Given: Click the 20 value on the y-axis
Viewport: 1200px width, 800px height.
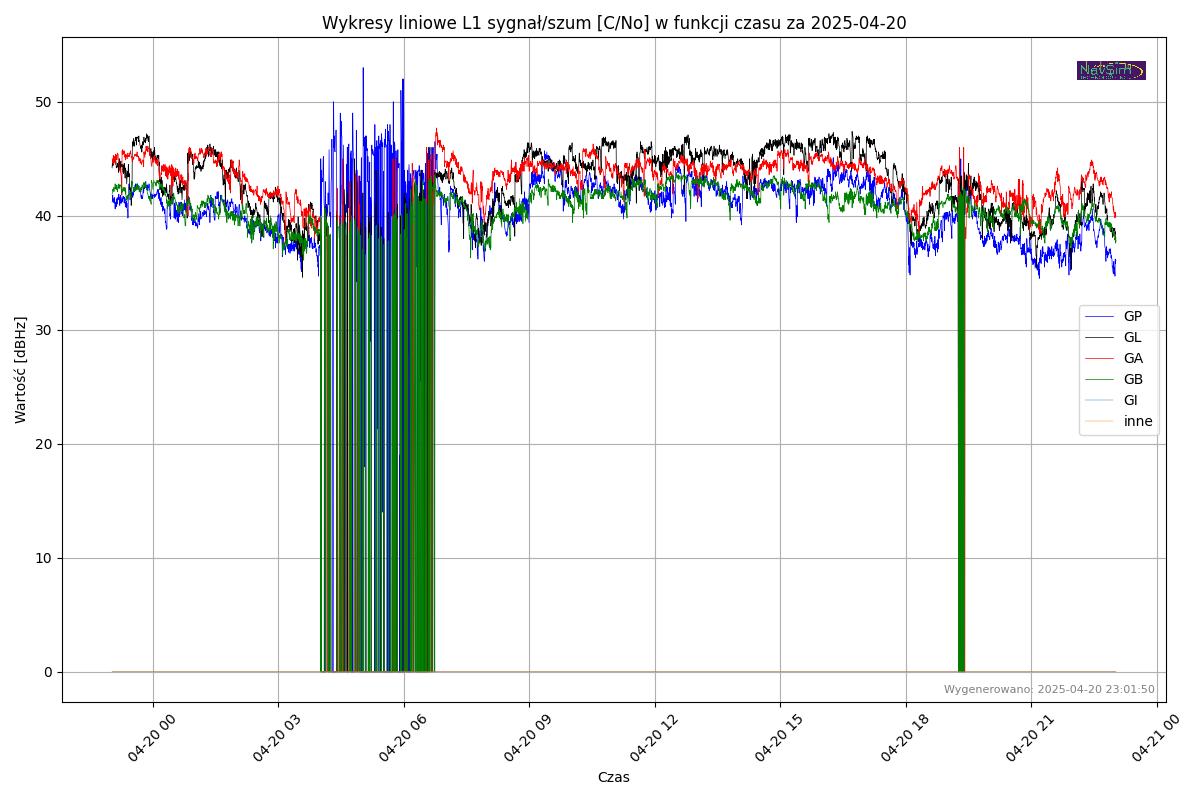Looking at the screenshot, I should click(x=42, y=444).
